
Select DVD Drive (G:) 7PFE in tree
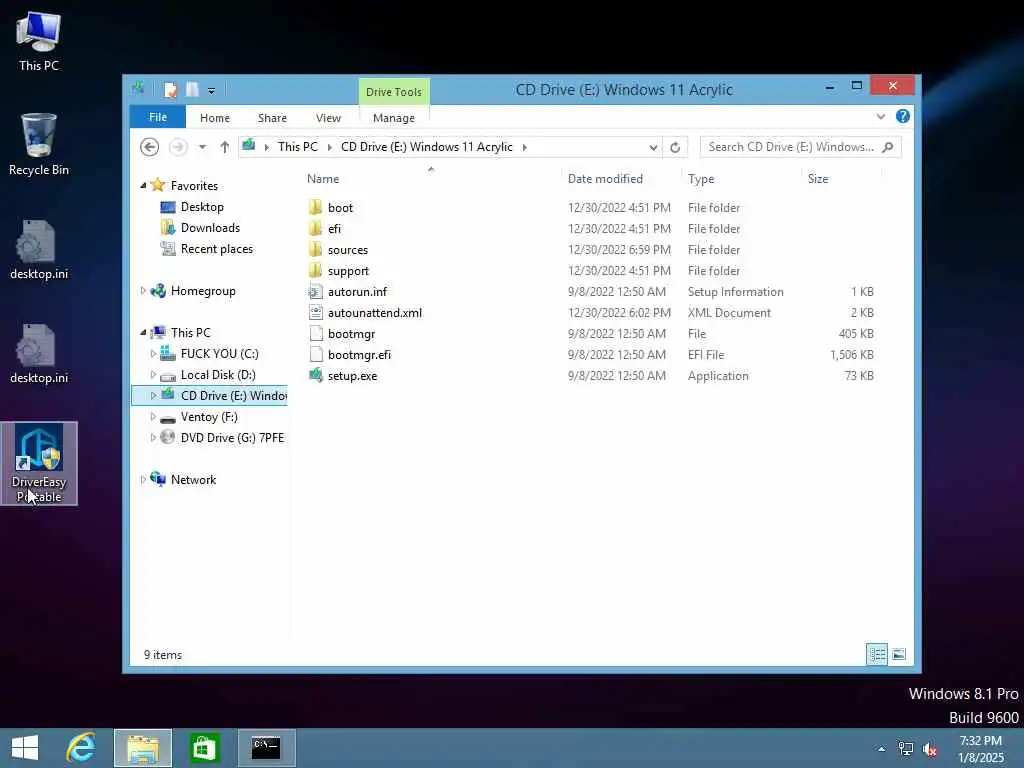click(x=232, y=438)
